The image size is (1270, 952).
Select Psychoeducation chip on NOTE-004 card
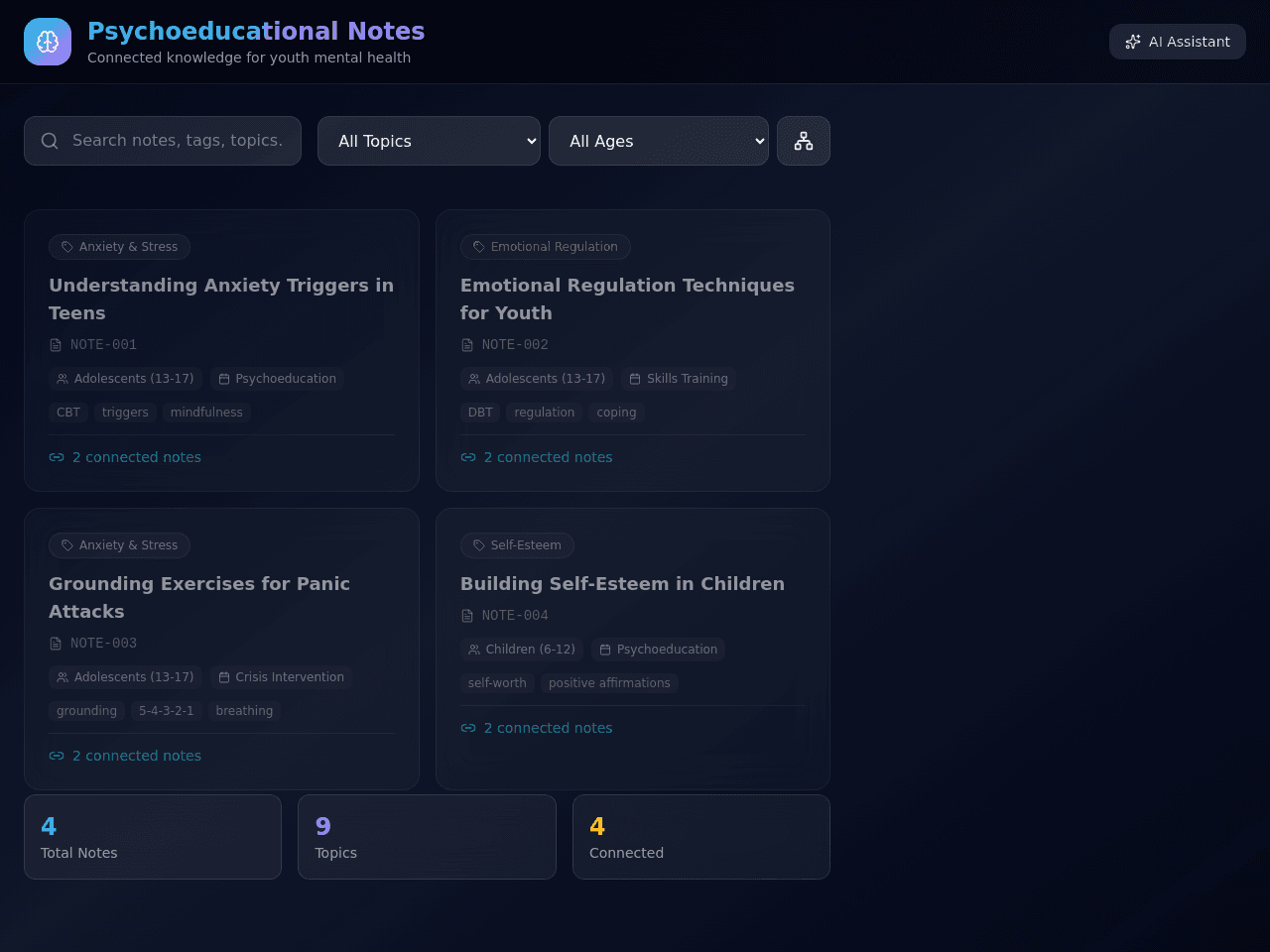point(658,650)
